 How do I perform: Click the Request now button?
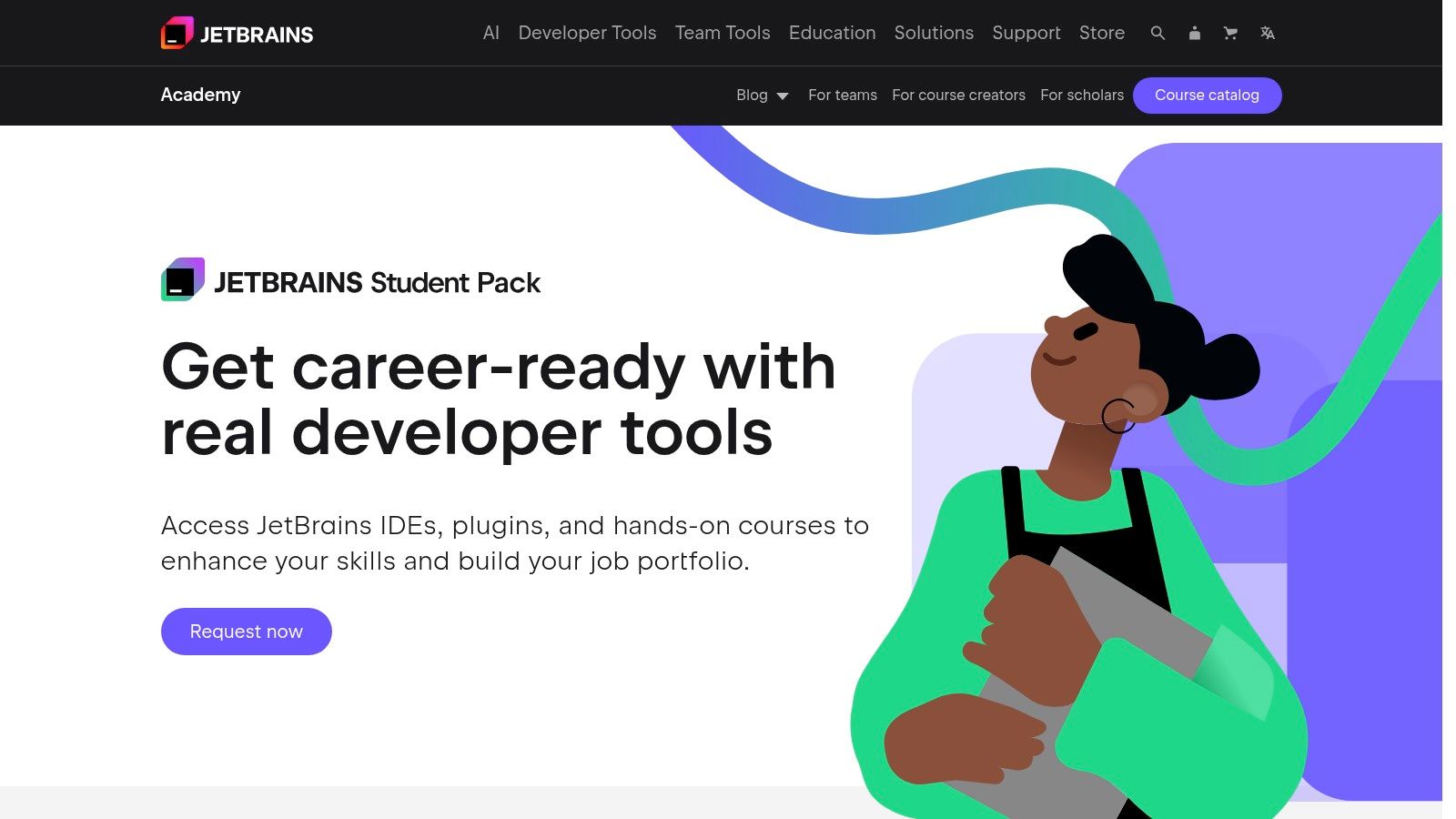[x=247, y=632]
